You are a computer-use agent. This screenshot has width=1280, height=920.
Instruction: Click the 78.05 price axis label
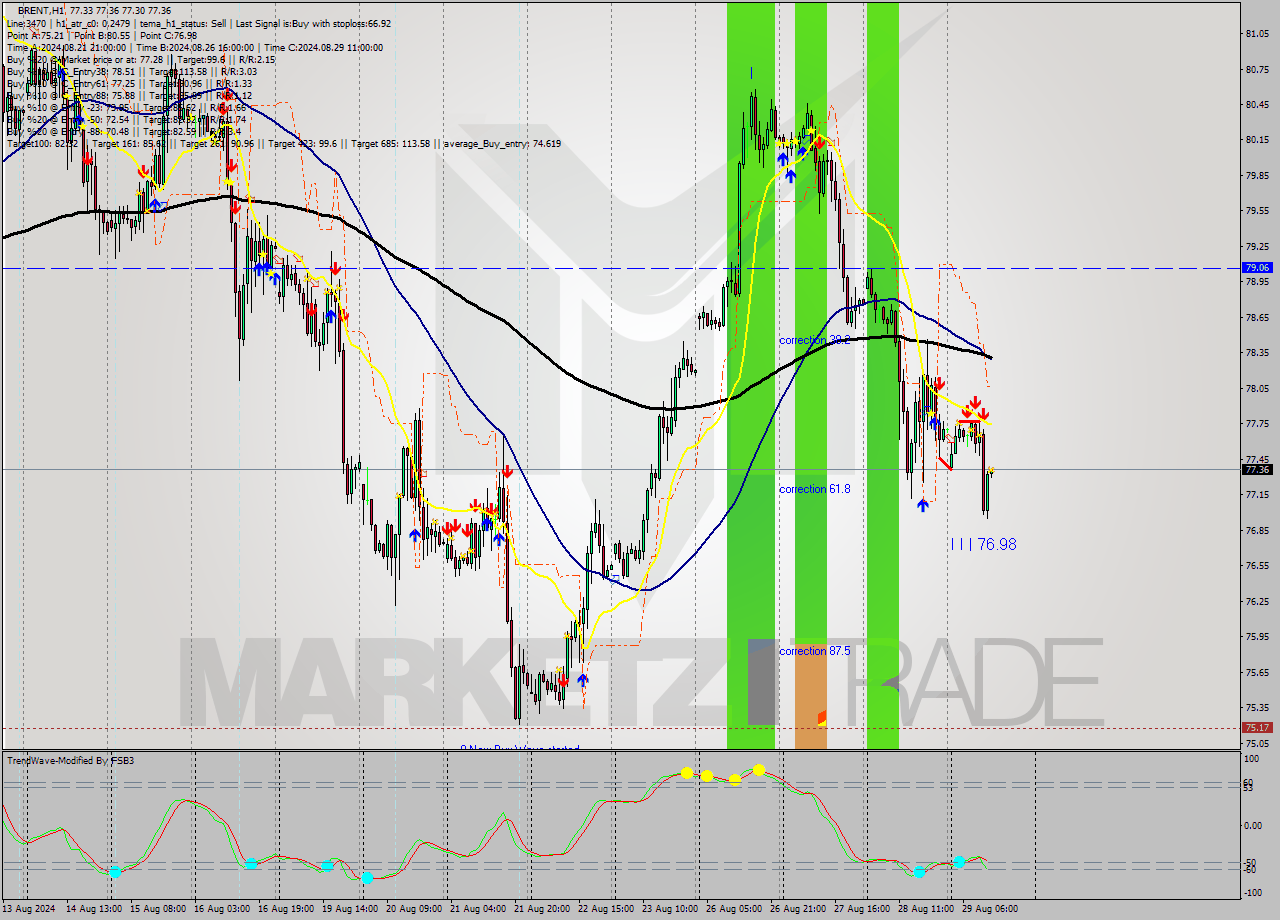click(1257, 388)
